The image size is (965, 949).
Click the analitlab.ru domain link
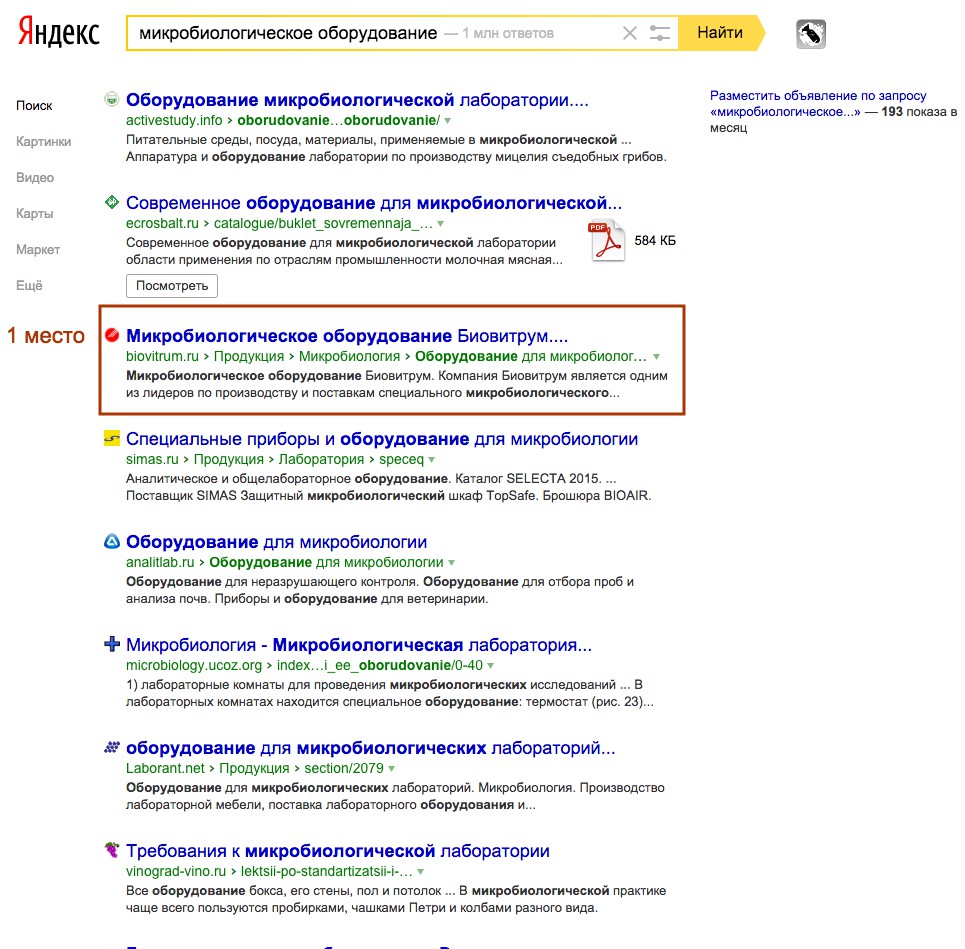(x=160, y=562)
